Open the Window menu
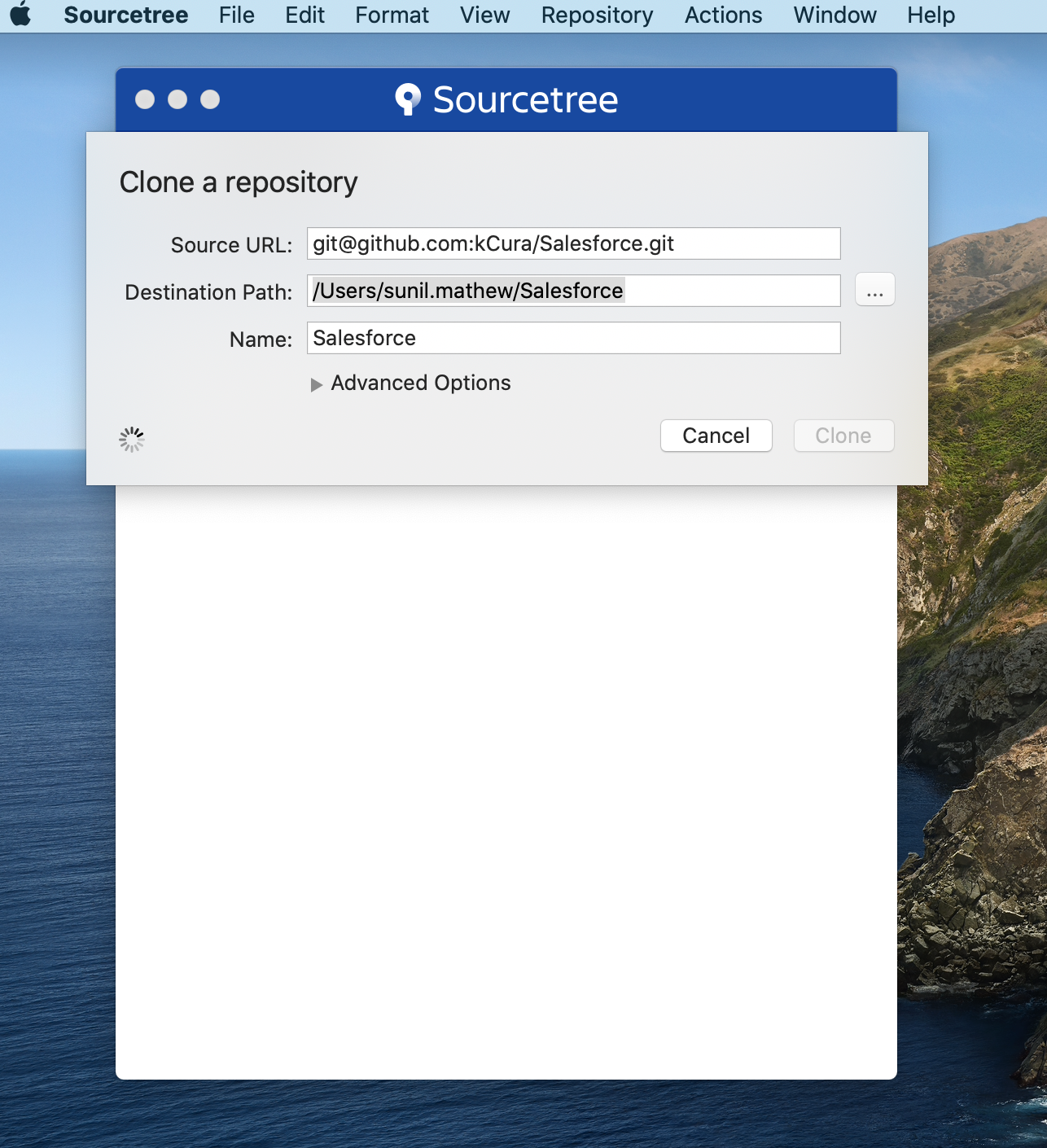Image resolution: width=1047 pixels, height=1148 pixels. click(835, 15)
